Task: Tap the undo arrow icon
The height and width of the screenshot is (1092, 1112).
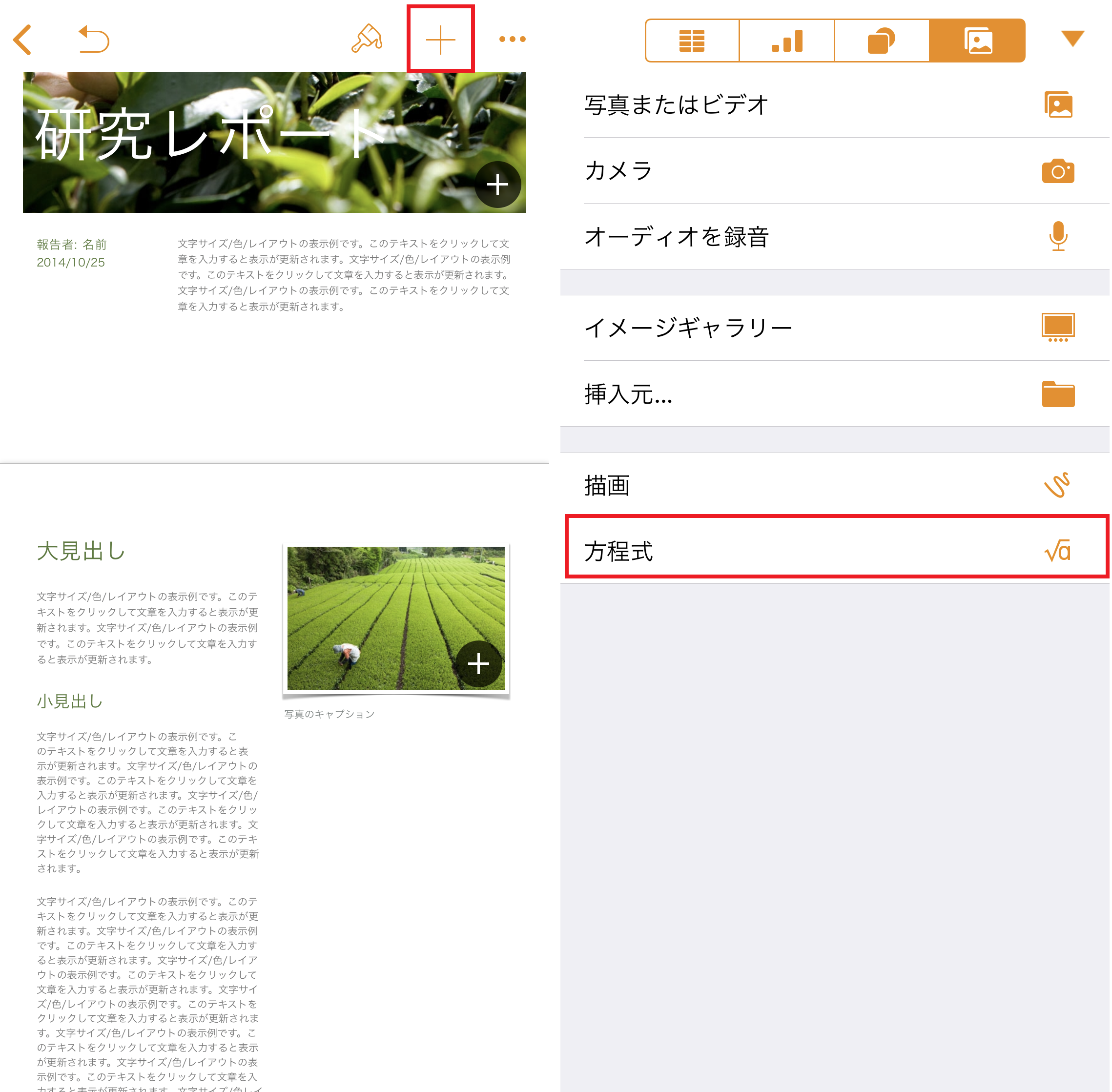Action: [x=93, y=39]
